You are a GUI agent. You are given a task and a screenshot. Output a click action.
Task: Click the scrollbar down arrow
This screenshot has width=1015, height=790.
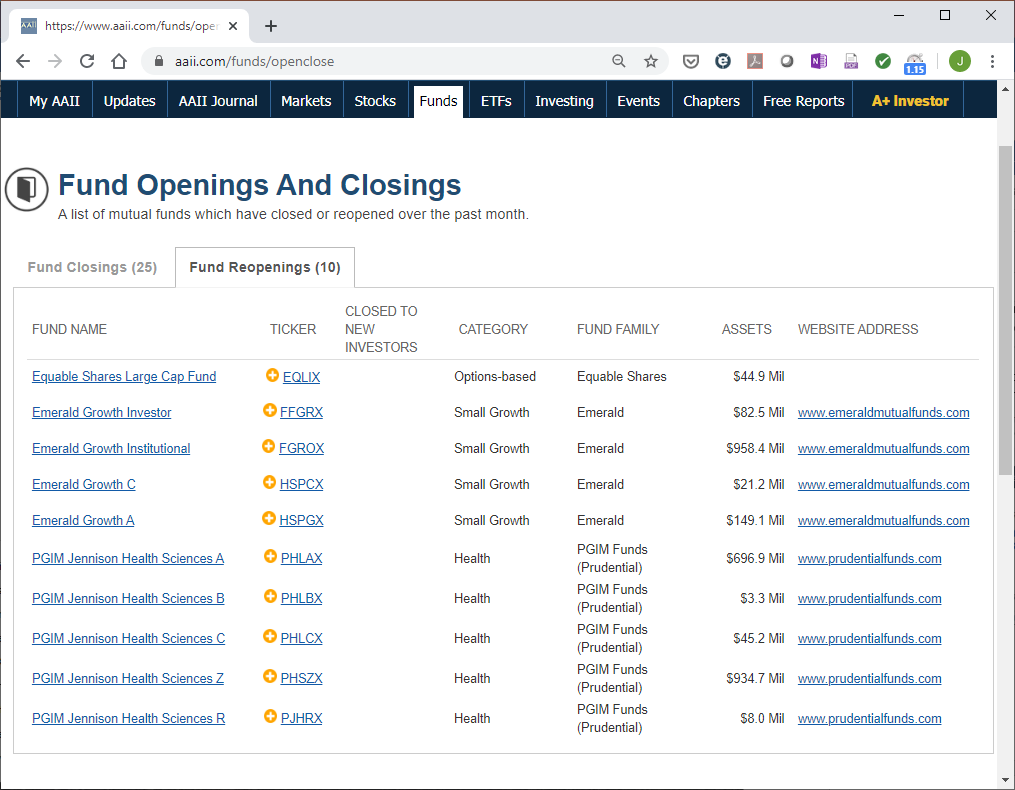pyautogui.click(x=1005, y=780)
